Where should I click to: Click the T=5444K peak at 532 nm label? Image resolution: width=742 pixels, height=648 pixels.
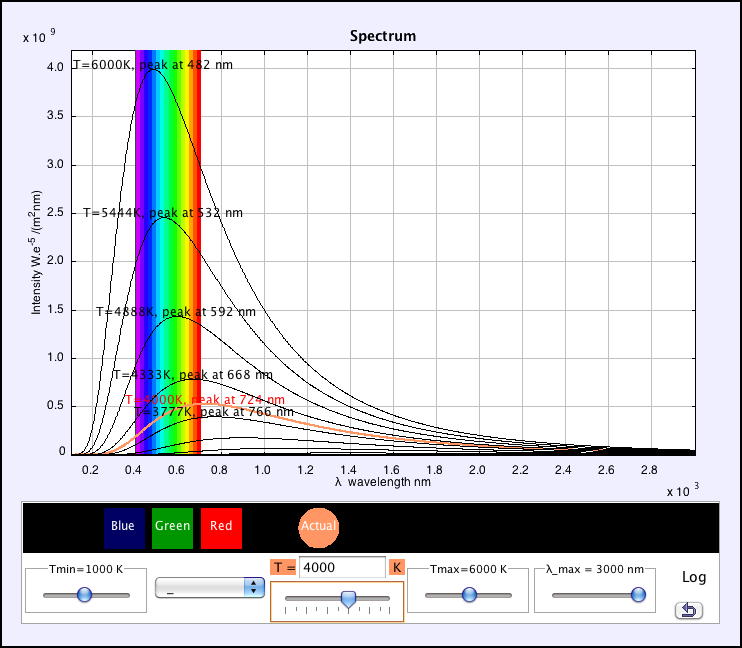pos(163,213)
